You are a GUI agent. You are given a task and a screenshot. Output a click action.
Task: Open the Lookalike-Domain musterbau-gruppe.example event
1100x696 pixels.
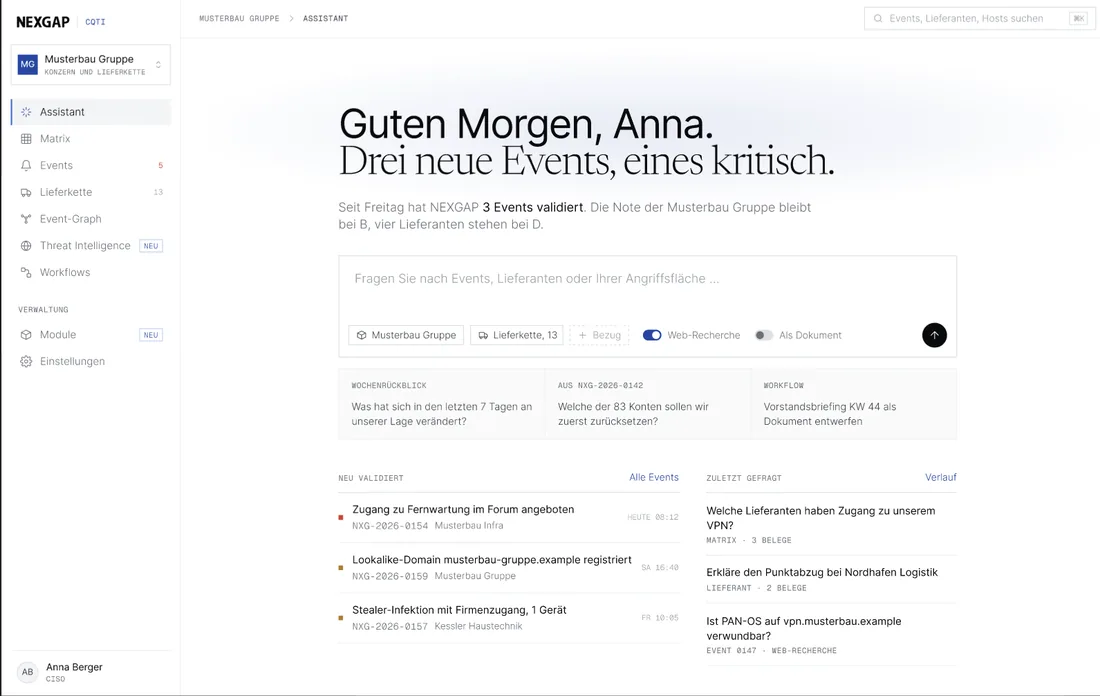coord(509,568)
